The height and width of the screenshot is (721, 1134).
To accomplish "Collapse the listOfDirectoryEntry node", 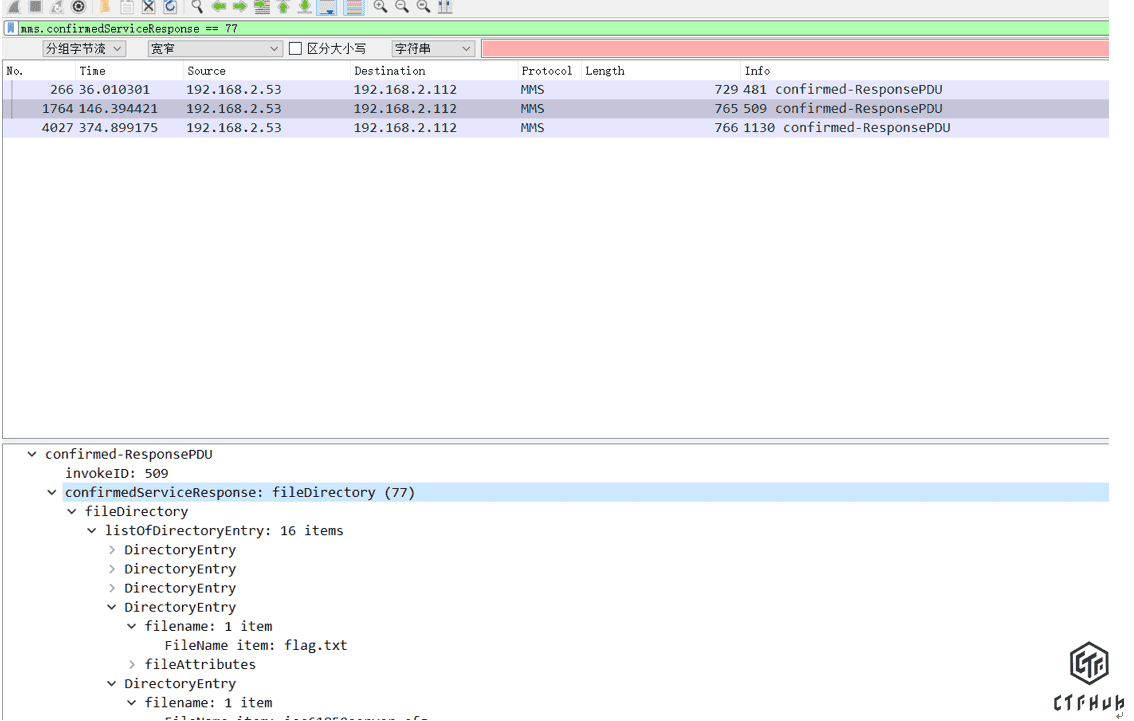I will pyautogui.click(x=92, y=531).
